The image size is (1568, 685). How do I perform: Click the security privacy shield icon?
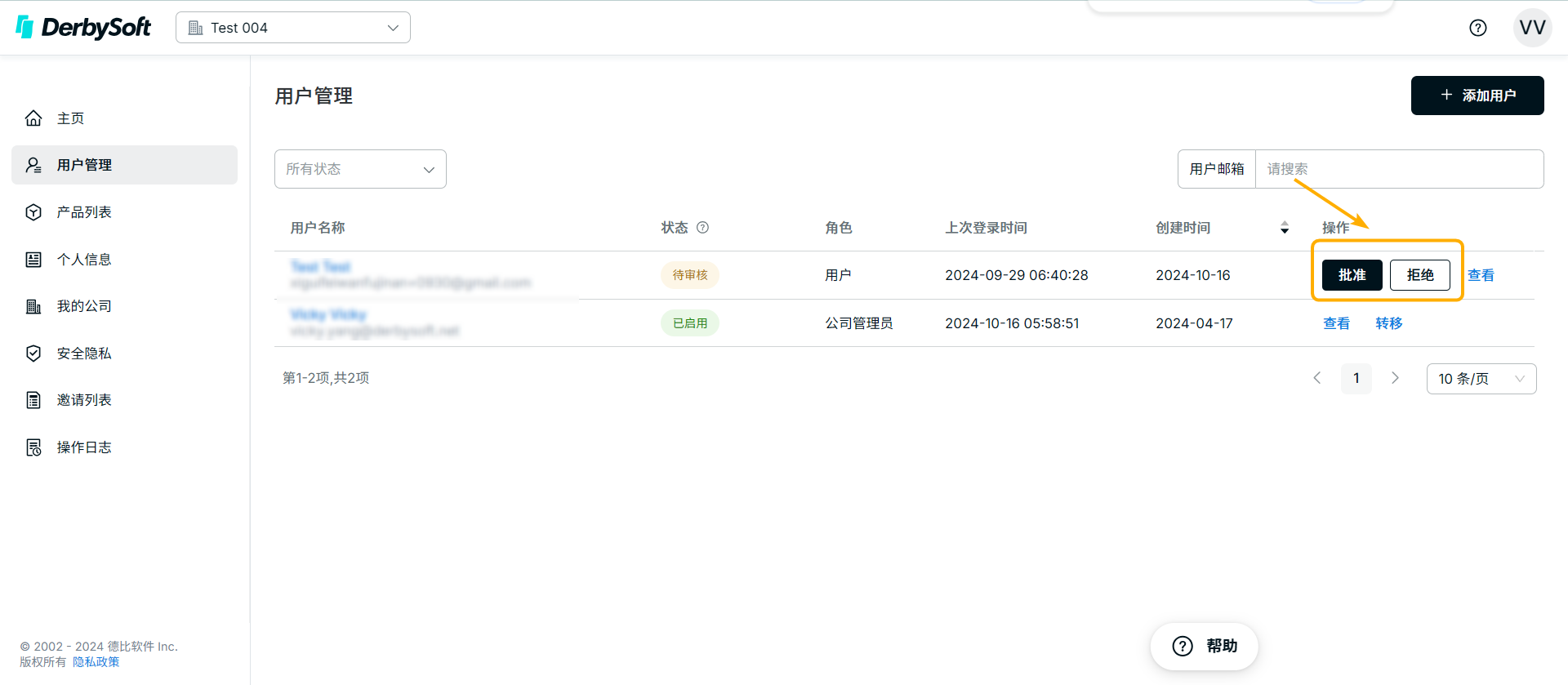pos(33,354)
